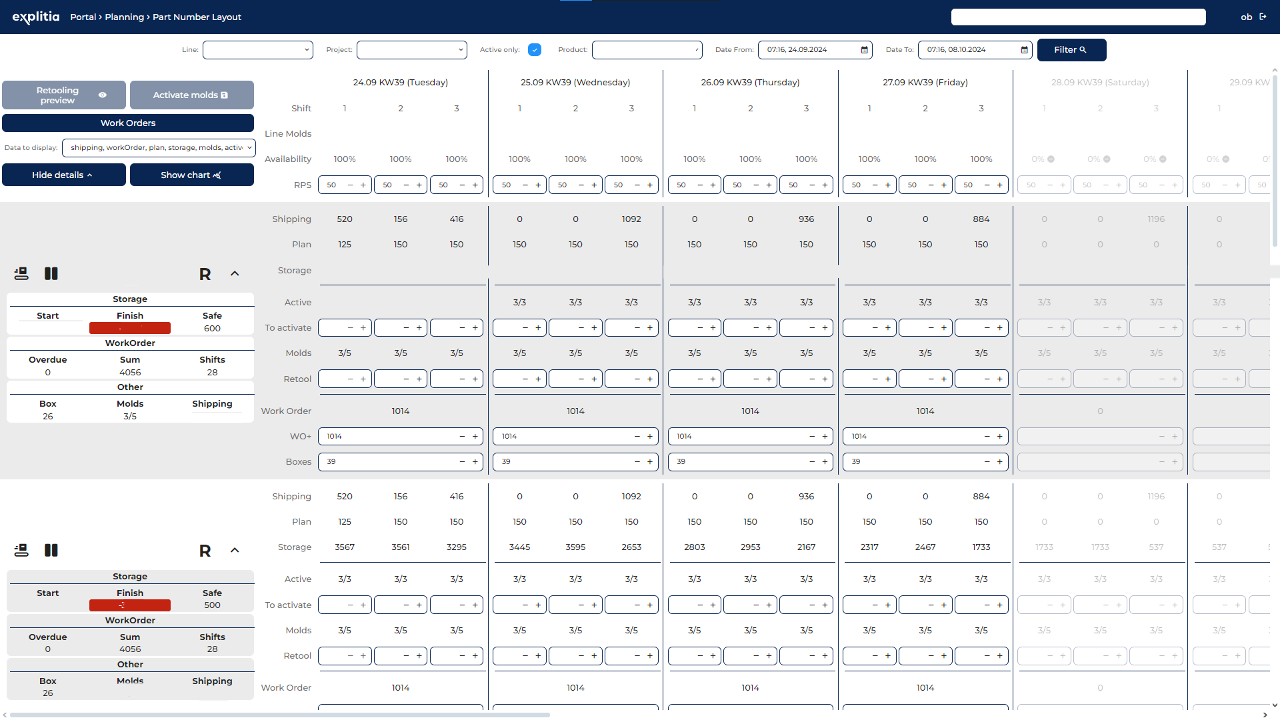This screenshot has height=720, width=1280.
Task: Click the 25.09 KW39 (Wednesday) header
Action: tap(576, 82)
